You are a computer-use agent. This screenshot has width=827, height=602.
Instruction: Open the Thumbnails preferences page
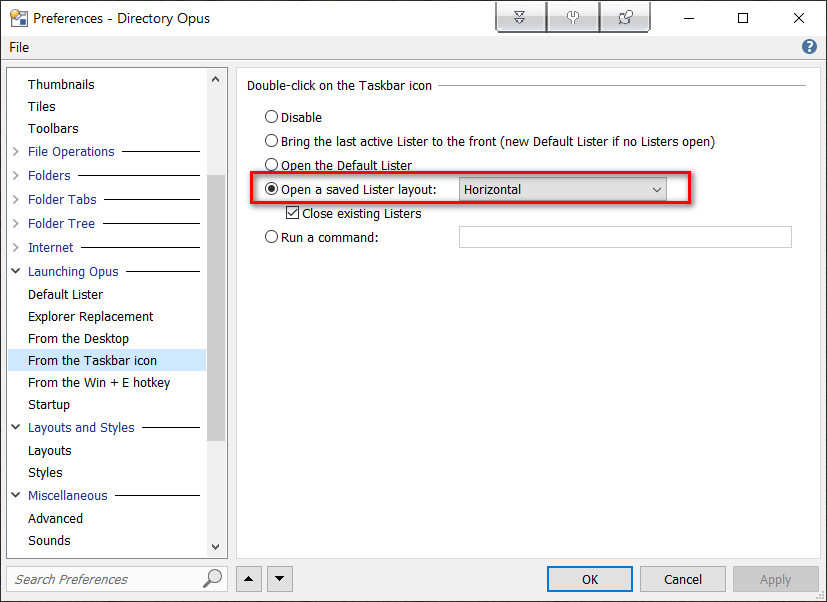click(61, 84)
